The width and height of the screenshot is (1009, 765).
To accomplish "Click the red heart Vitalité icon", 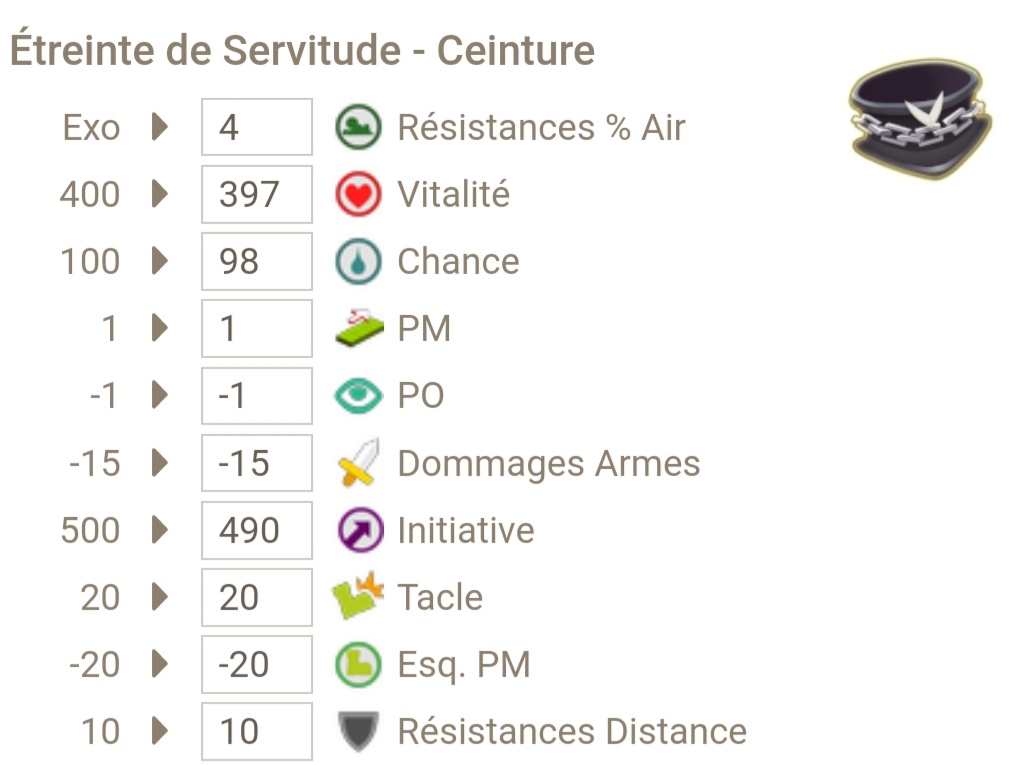I will (358, 194).
